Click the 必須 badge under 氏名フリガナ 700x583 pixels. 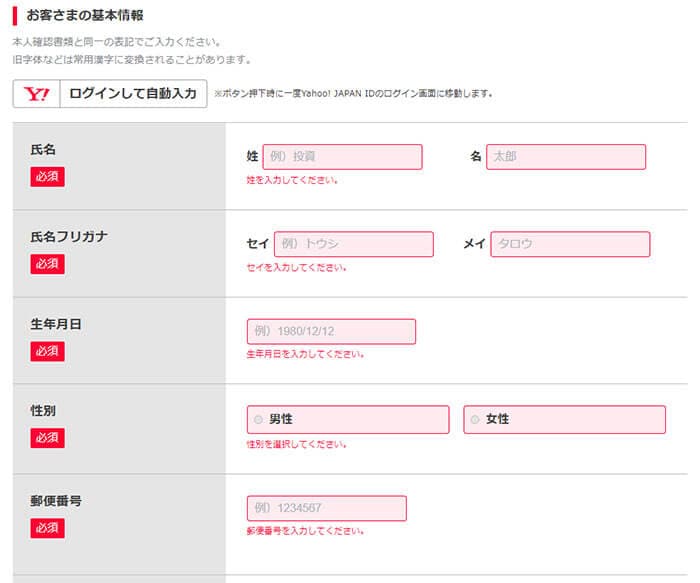click(x=47, y=264)
